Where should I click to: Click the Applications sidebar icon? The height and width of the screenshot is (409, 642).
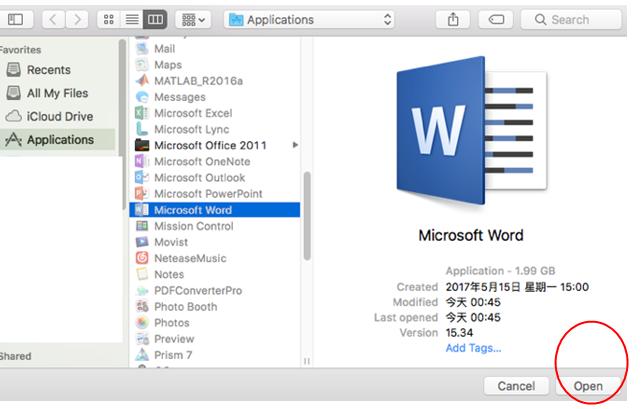point(13,140)
